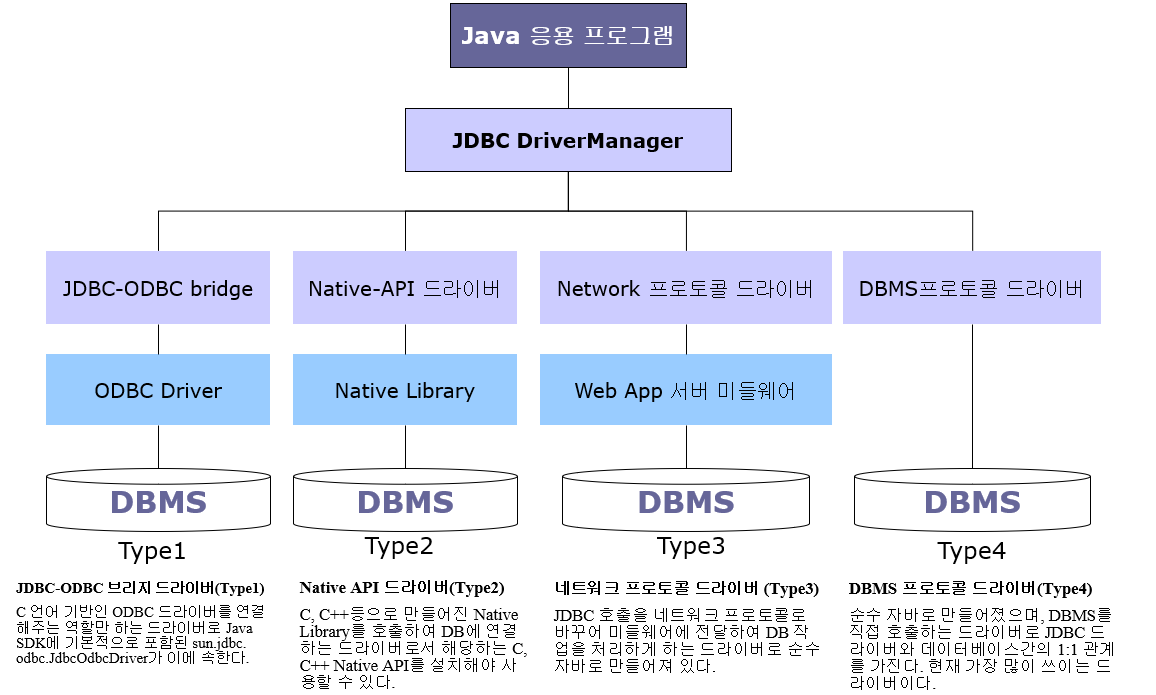Select the DBMS cylinder under Type2
This screenshot has width=1156, height=695.
(x=404, y=500)
